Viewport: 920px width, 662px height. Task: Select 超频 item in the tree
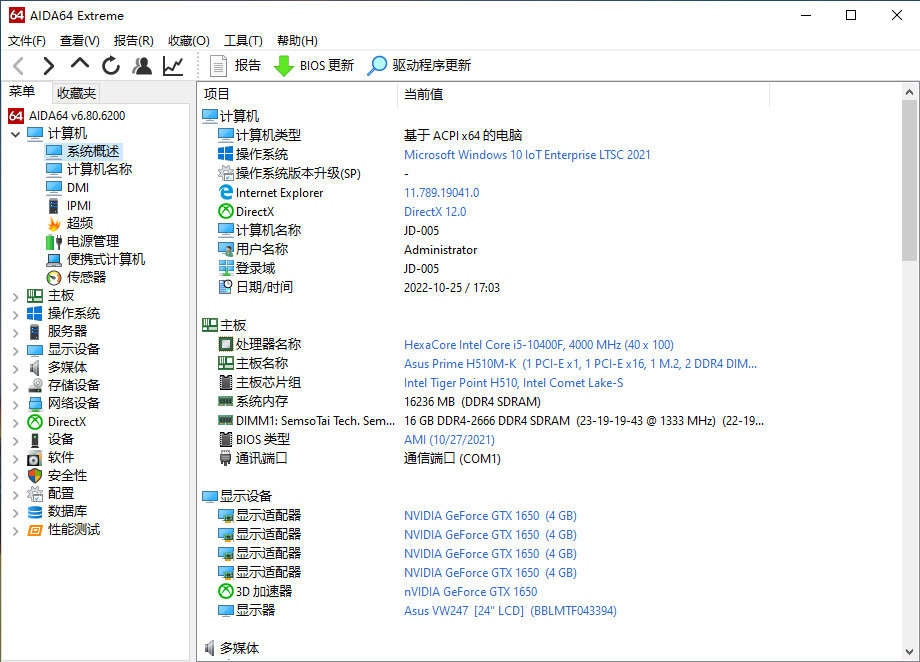[x=79, y=223]
